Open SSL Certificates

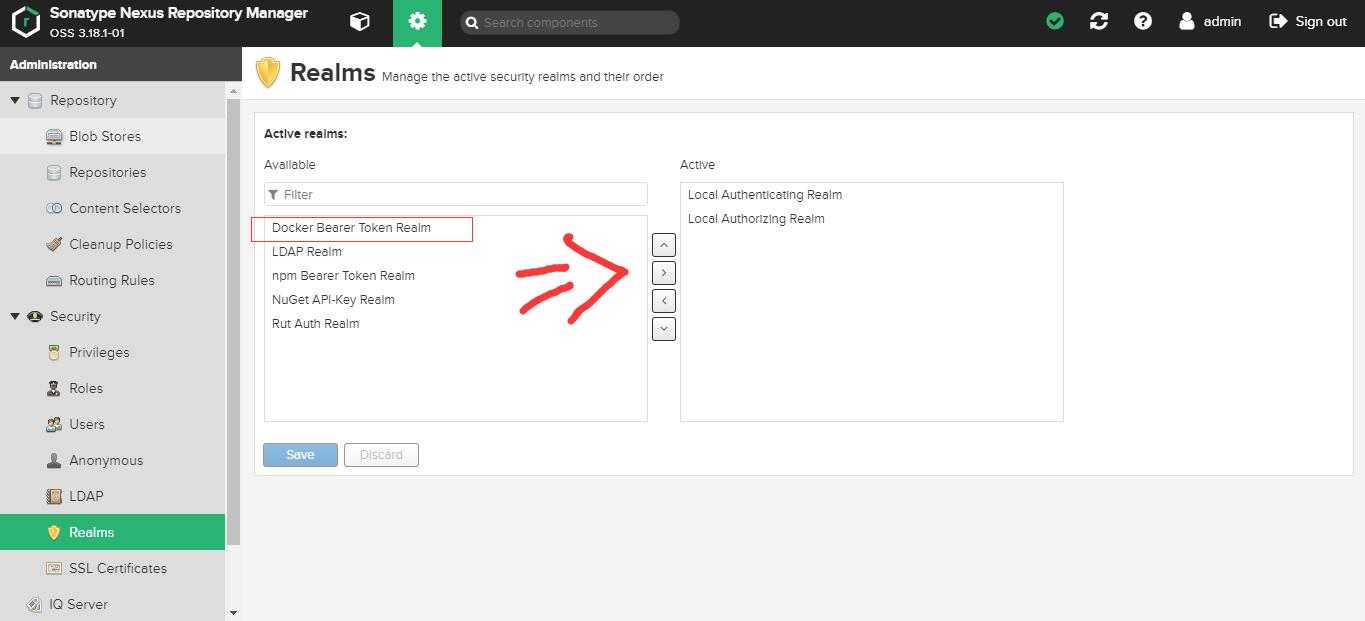pos(118,568)
